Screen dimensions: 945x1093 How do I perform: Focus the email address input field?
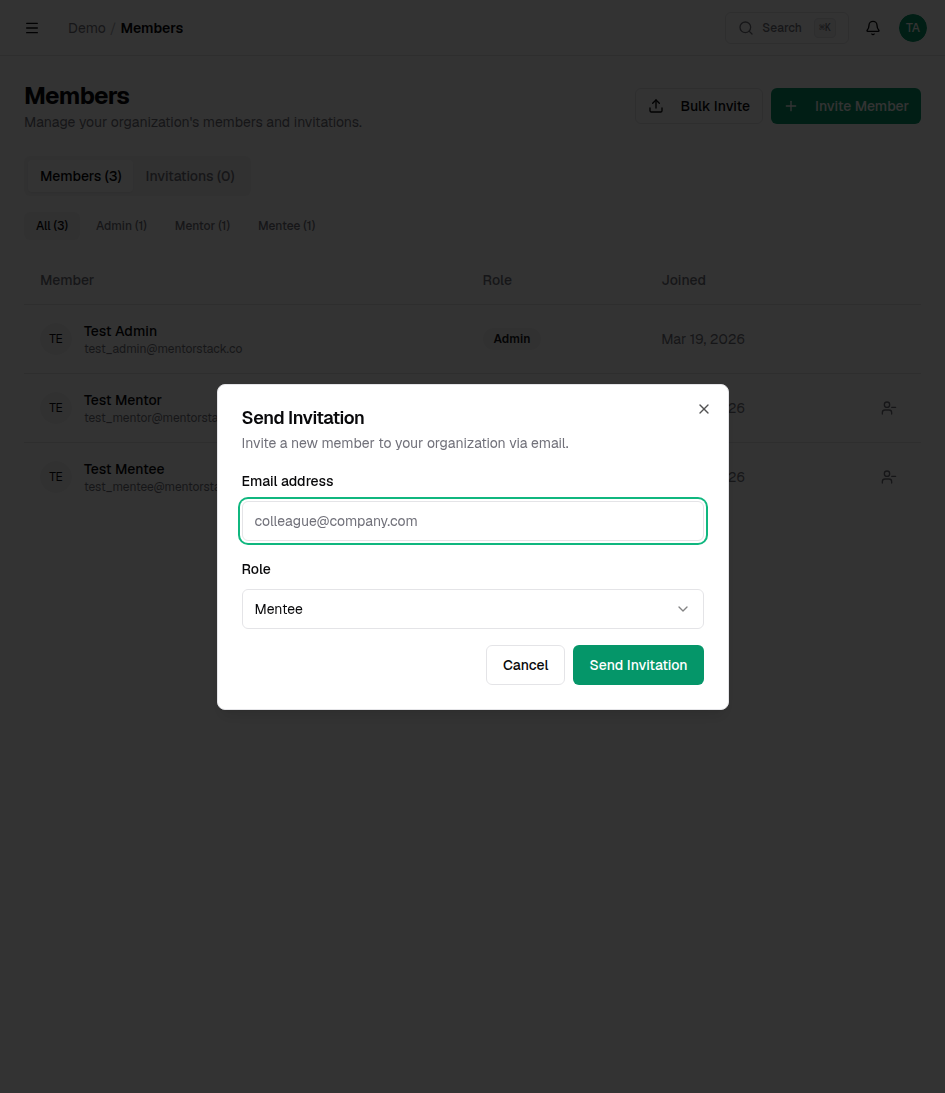472,521
